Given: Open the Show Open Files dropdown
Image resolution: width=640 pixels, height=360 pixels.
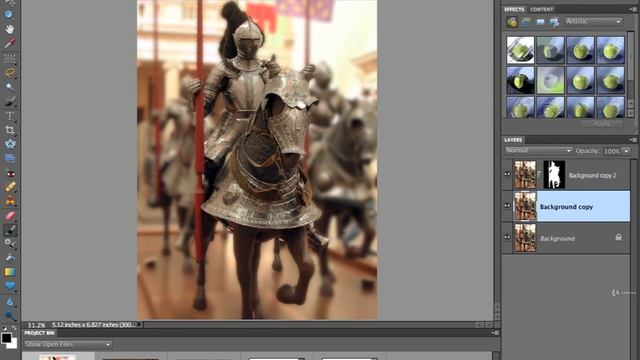Looking at the screenshot, I should tap(67, 344).
